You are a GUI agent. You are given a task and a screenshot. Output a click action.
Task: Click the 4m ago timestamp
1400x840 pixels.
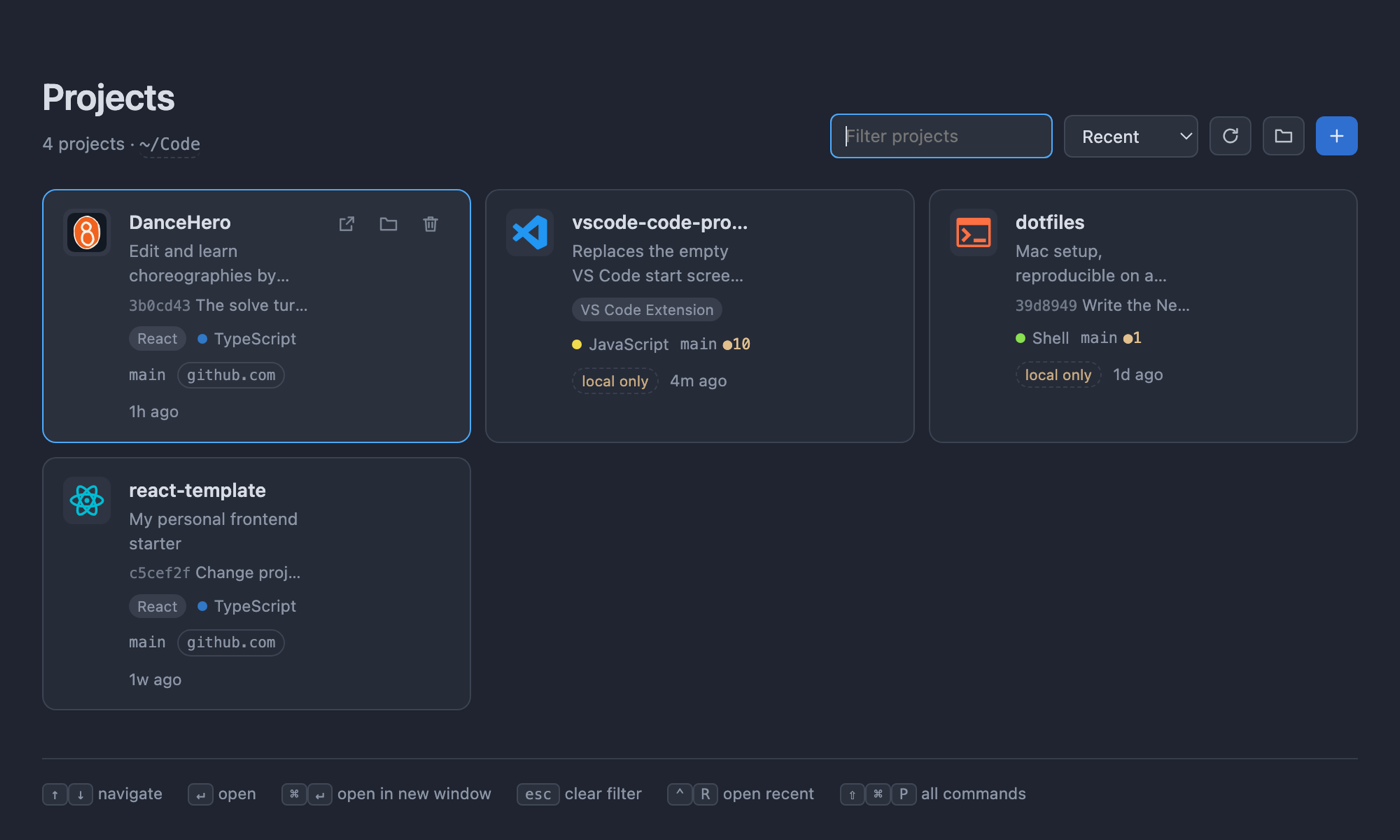(698, 381)
